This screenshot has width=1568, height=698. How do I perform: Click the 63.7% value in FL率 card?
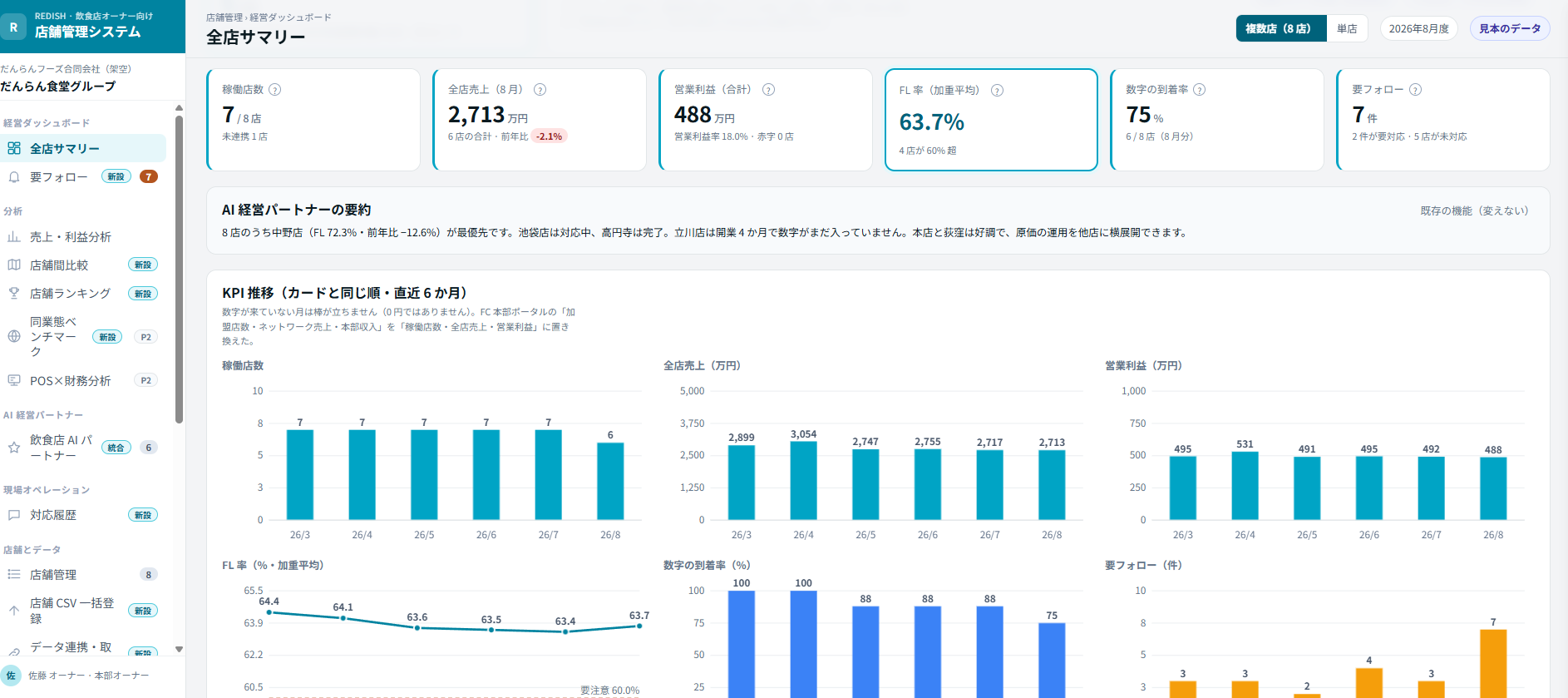click(x=932, y=122)
